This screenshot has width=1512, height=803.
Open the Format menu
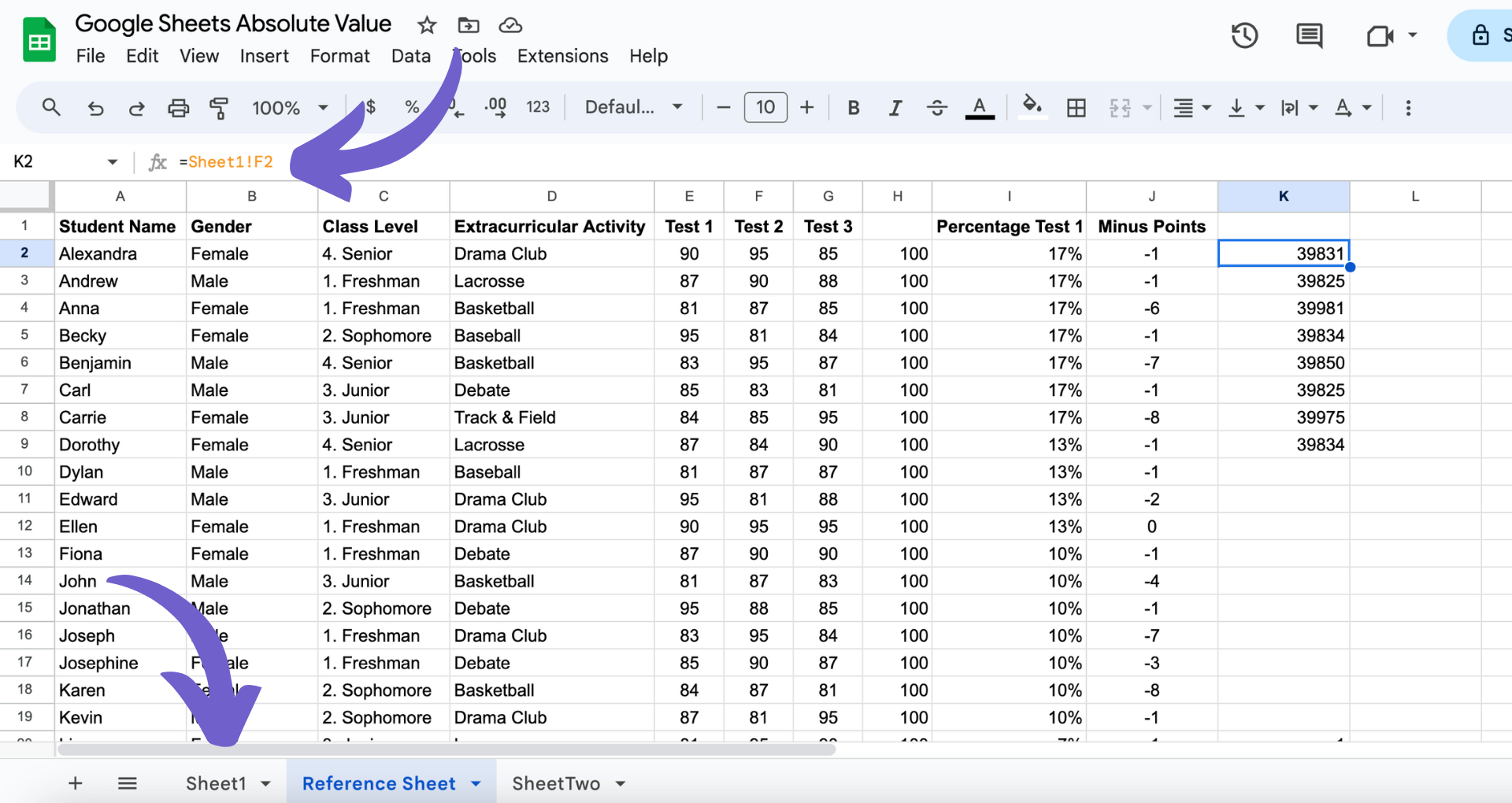point(339,56)
